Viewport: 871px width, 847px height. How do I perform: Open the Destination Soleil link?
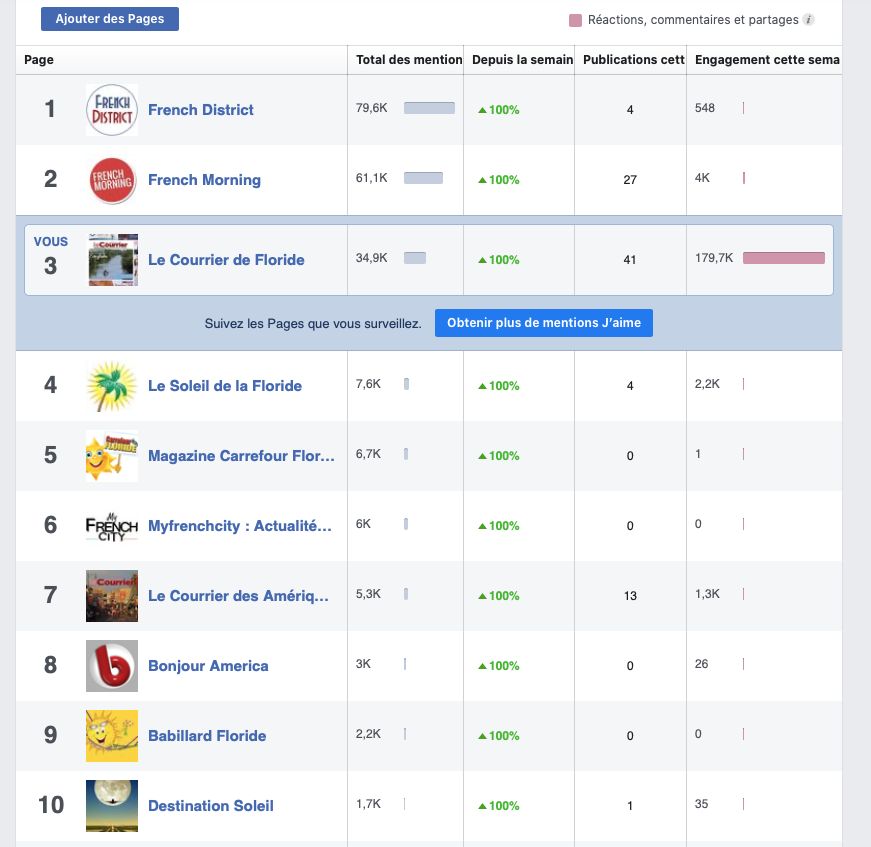[211, 806]
